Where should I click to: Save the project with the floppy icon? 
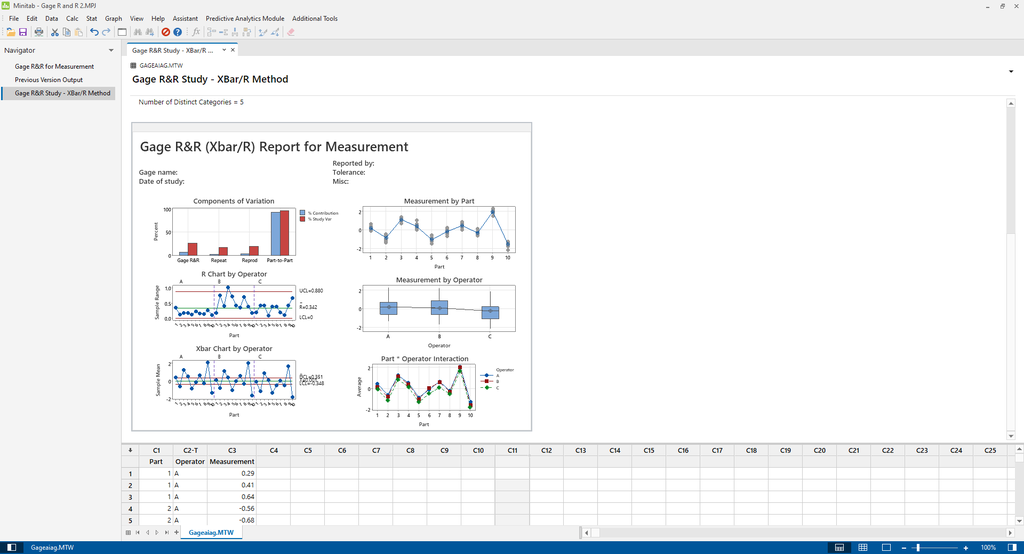tap(23, 32)
